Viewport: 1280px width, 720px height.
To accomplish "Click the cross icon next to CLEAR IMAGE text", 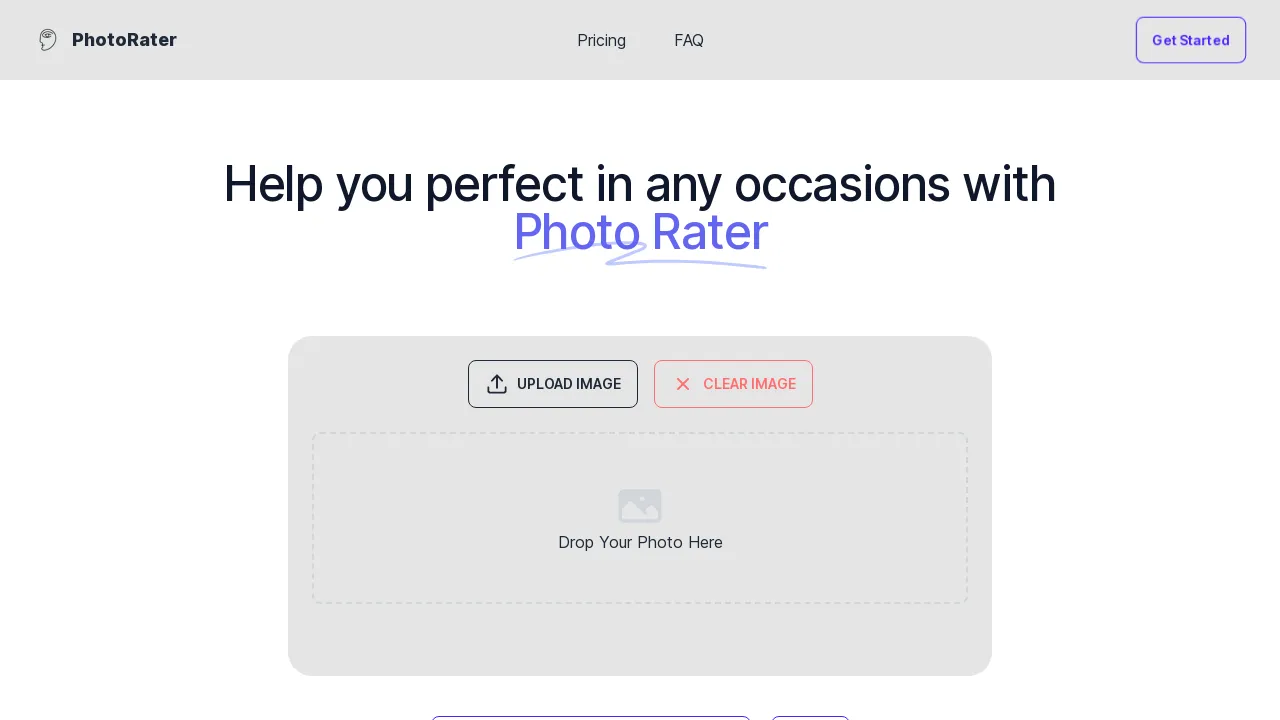I will point(683,384).
